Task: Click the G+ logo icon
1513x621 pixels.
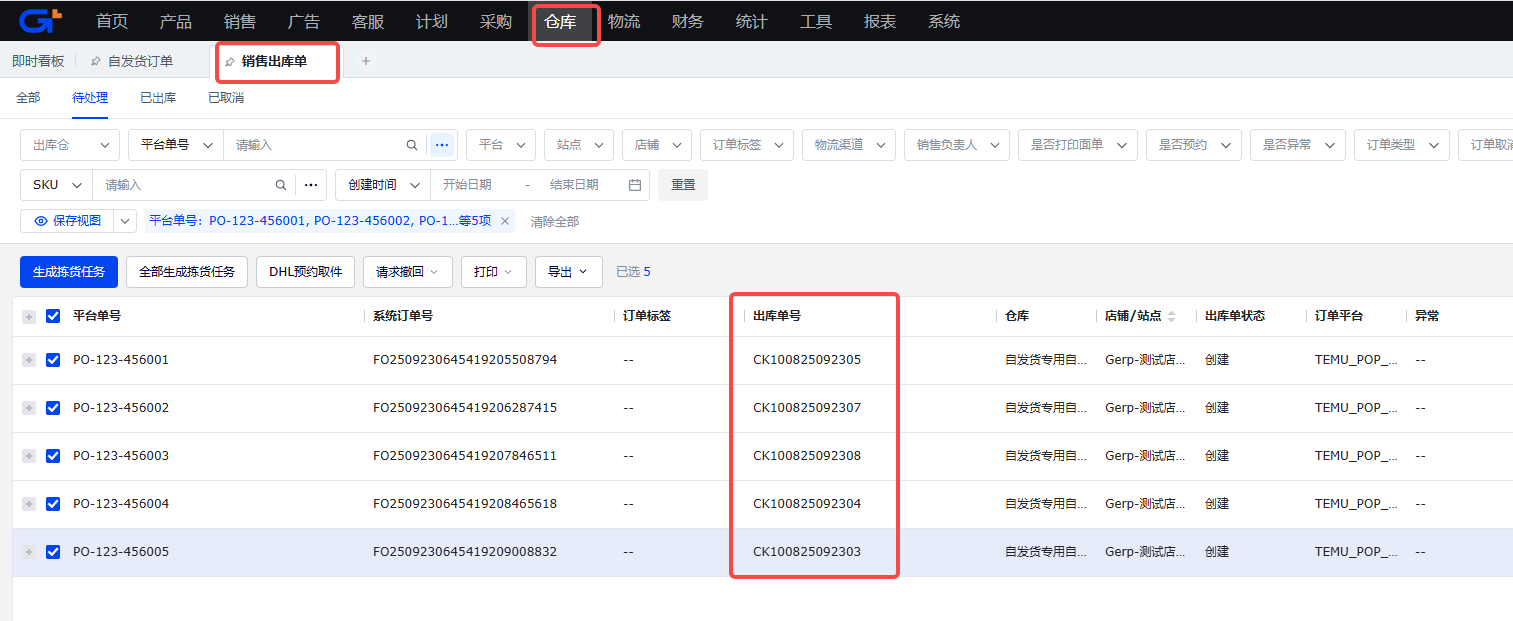Action: click(41, 20)
